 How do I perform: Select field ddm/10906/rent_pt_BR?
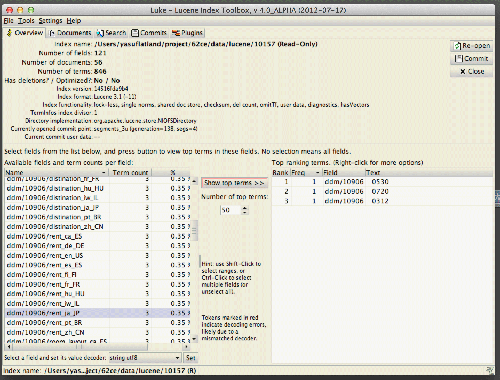(97, 323)
